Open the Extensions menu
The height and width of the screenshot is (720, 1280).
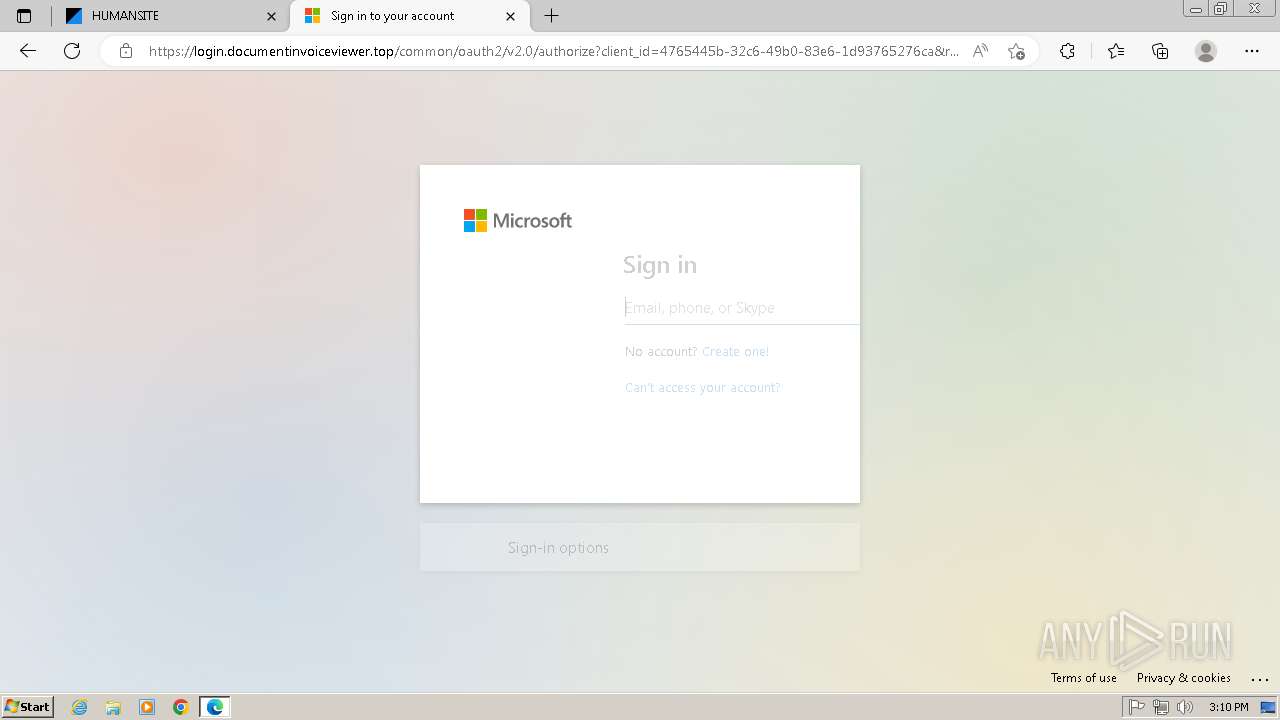pos(1067,51)
